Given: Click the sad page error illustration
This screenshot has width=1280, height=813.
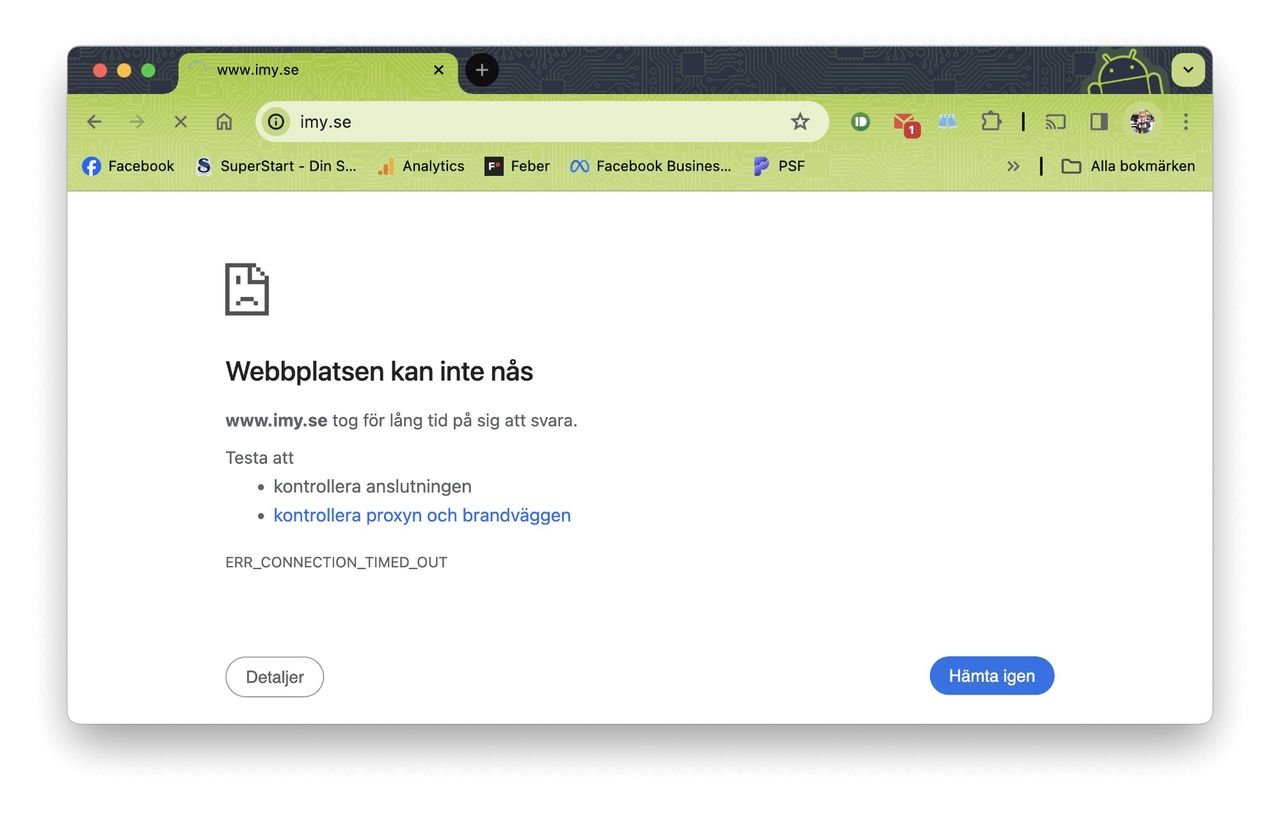Looking at the screenshot, I should coord(246,289).
